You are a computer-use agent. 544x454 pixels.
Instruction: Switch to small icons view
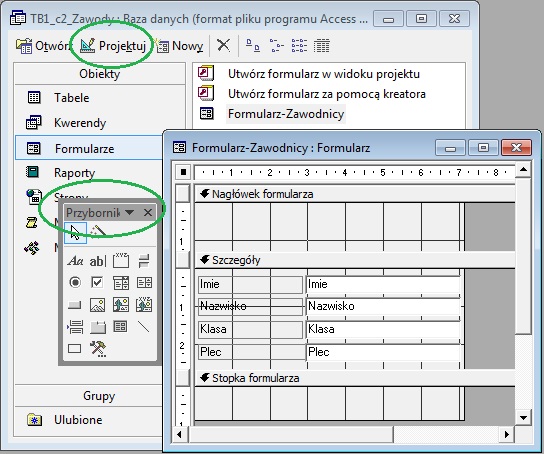tap(276, 45)
